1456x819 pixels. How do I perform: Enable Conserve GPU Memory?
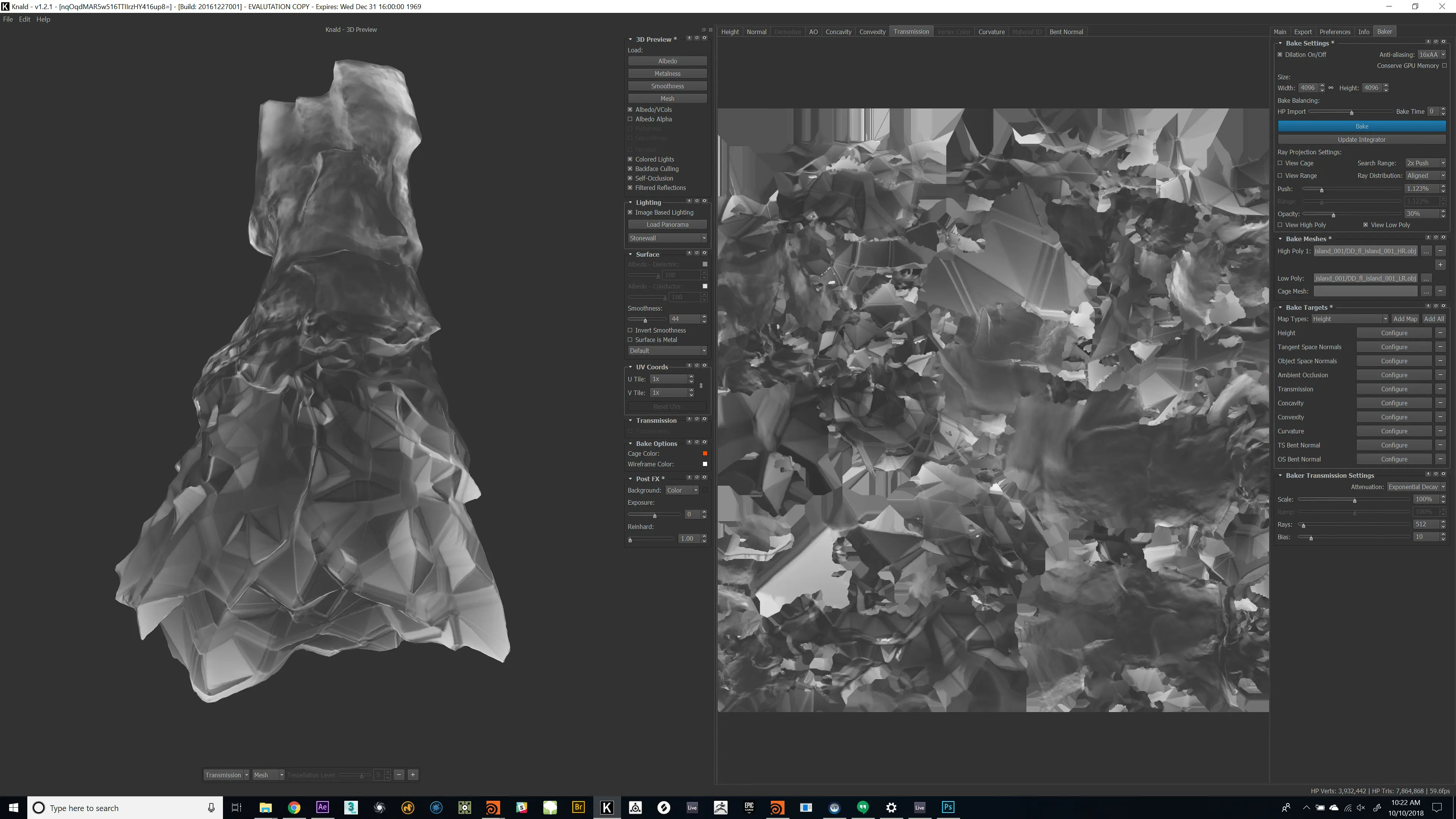click(x=1445, y=66)
